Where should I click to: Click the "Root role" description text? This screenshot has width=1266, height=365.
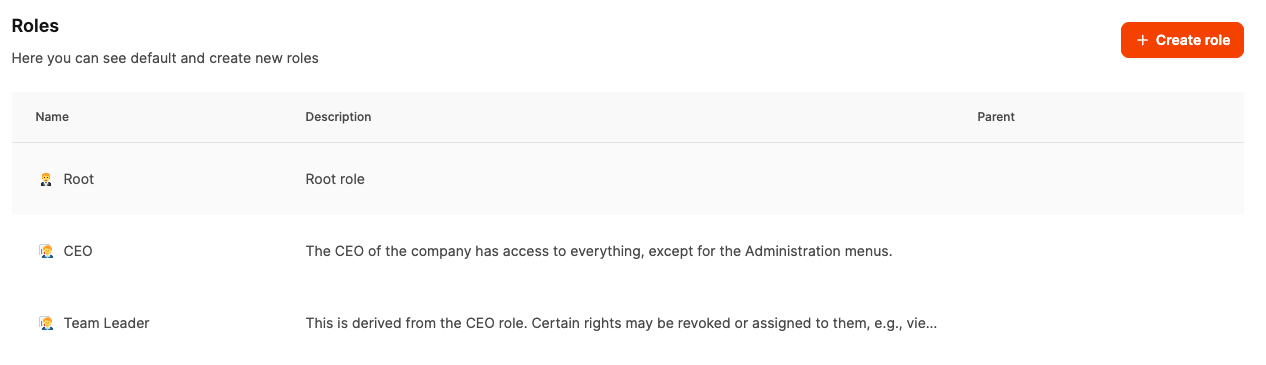335,179
